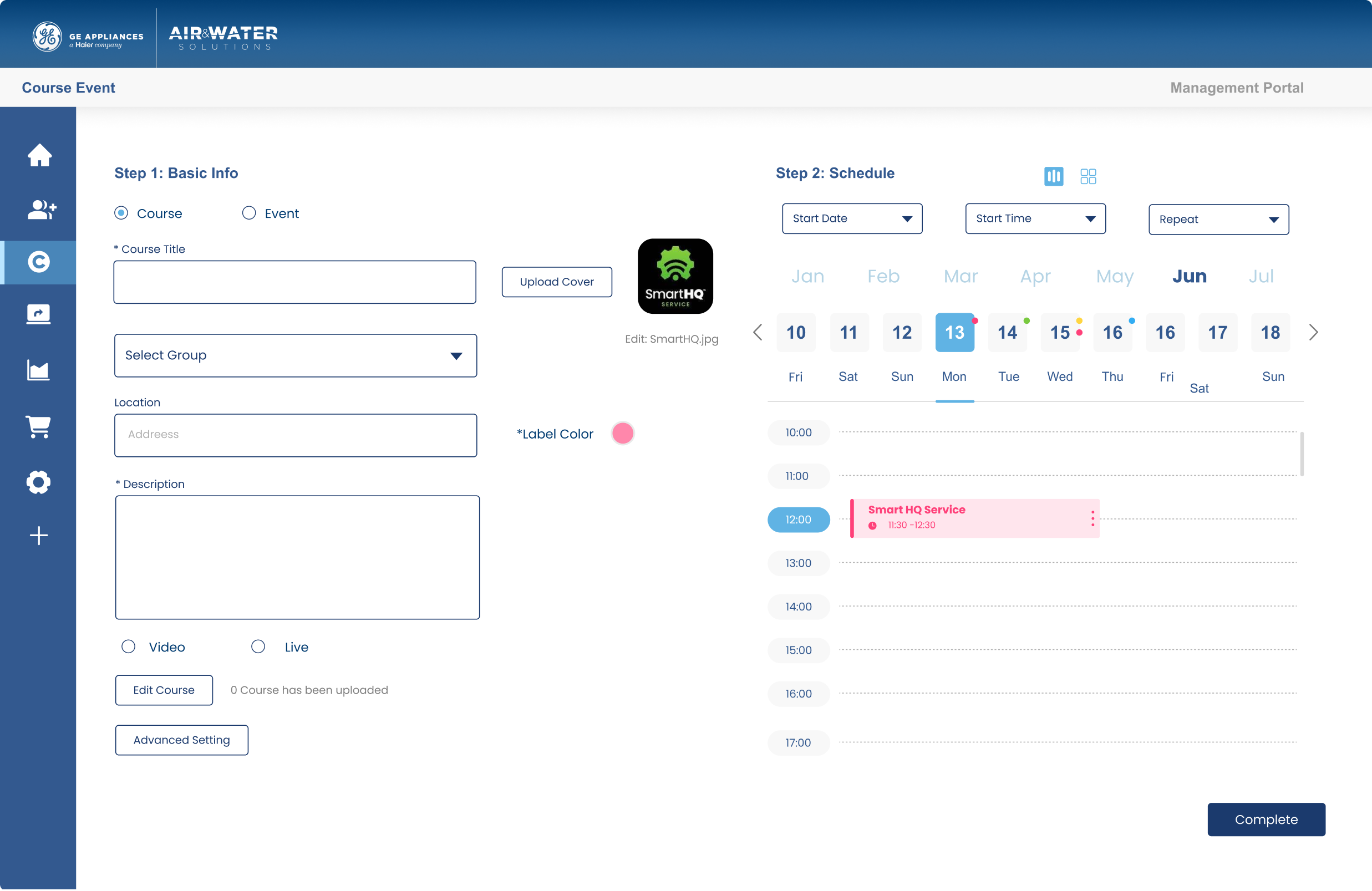Select day 14 Tuesday in calendar
Viewport: 1372px width, 891px height.
click(x=1007, y=333)
